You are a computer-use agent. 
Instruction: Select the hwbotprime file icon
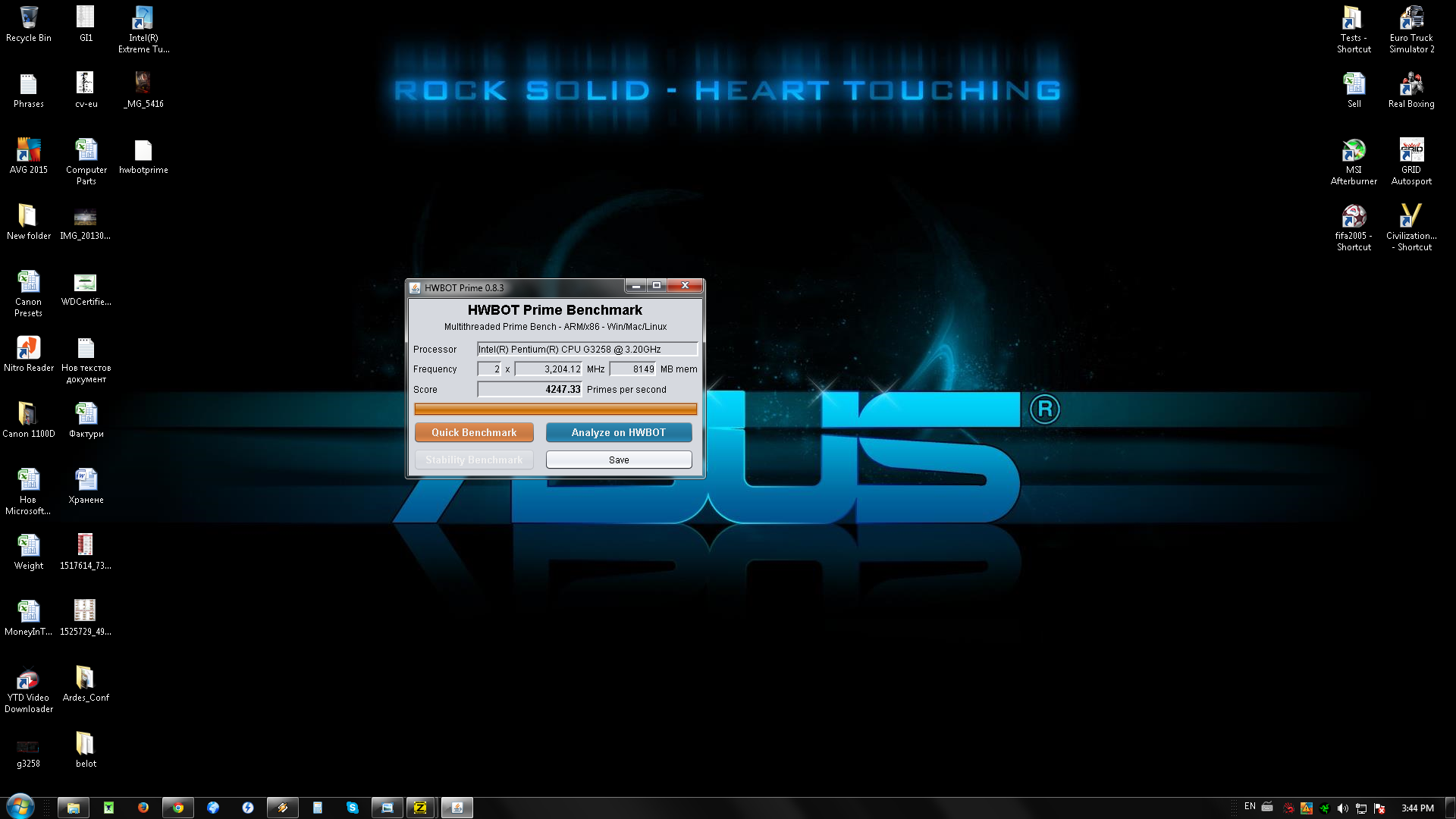(143, 156)
